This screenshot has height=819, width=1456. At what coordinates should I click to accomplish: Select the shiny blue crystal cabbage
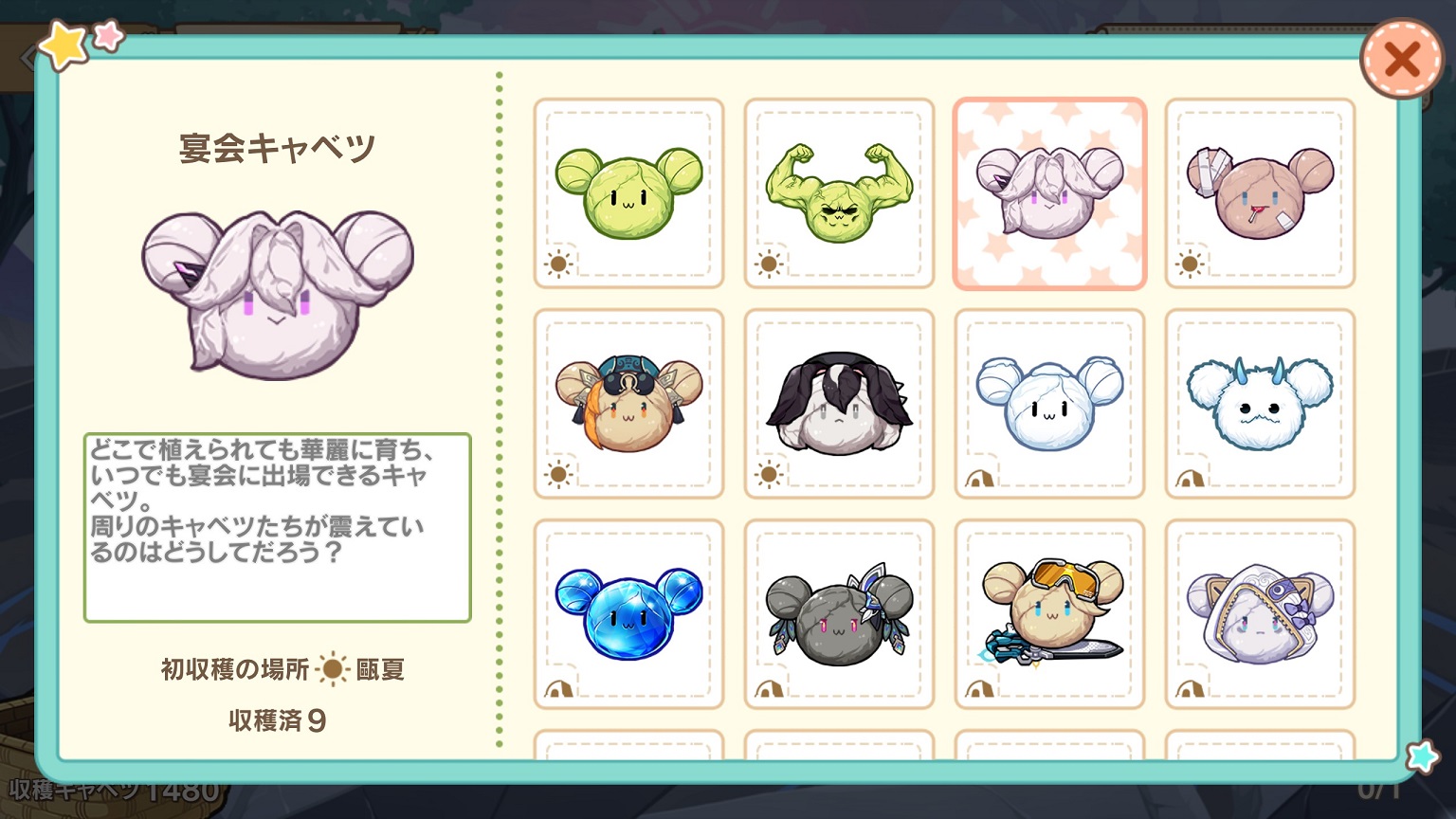pyautogui.click(x=628, y=614)
